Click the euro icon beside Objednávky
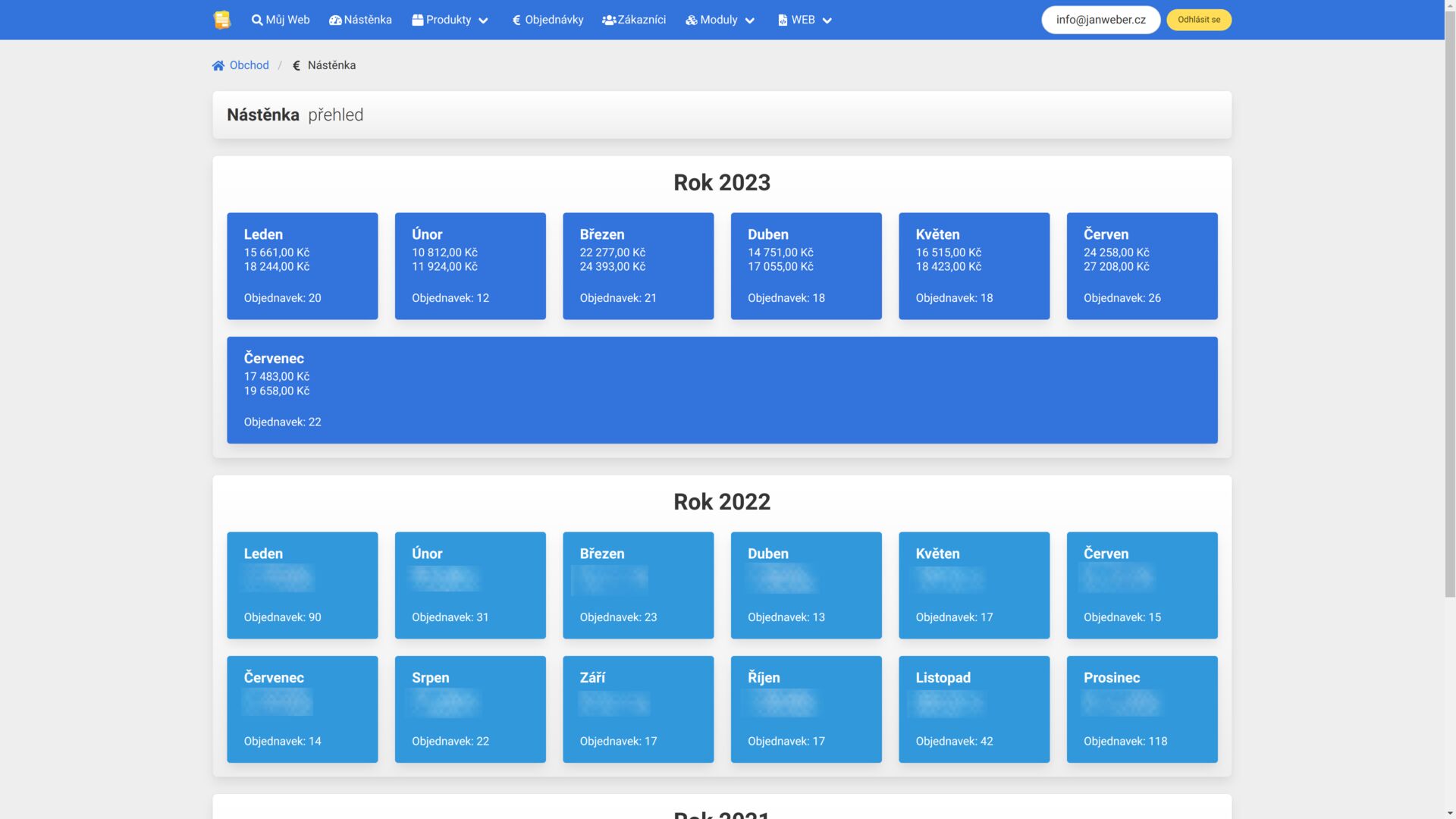Viewport: 1456px width, 819px height. (516, 20)
